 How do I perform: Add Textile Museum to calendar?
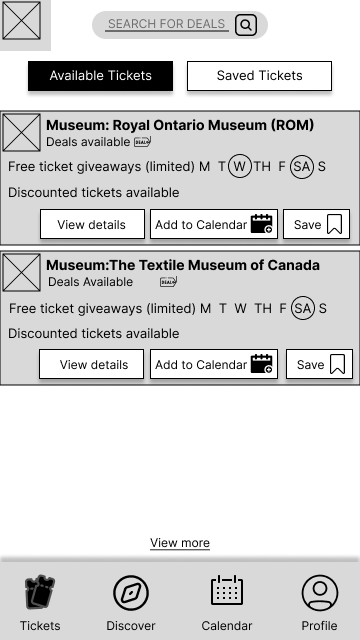coord(214,364)
